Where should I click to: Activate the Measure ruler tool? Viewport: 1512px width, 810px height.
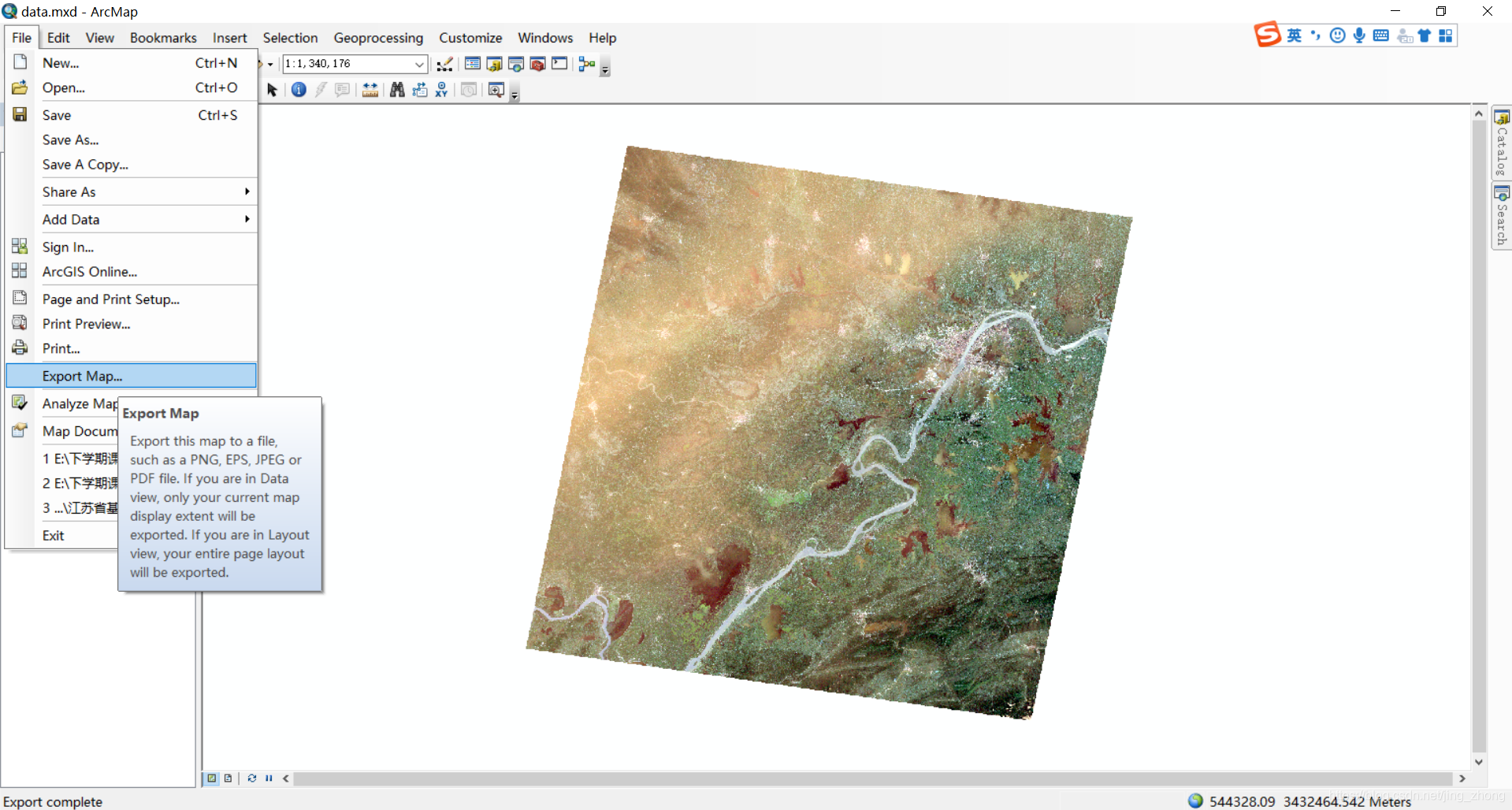tap(370, 90)
